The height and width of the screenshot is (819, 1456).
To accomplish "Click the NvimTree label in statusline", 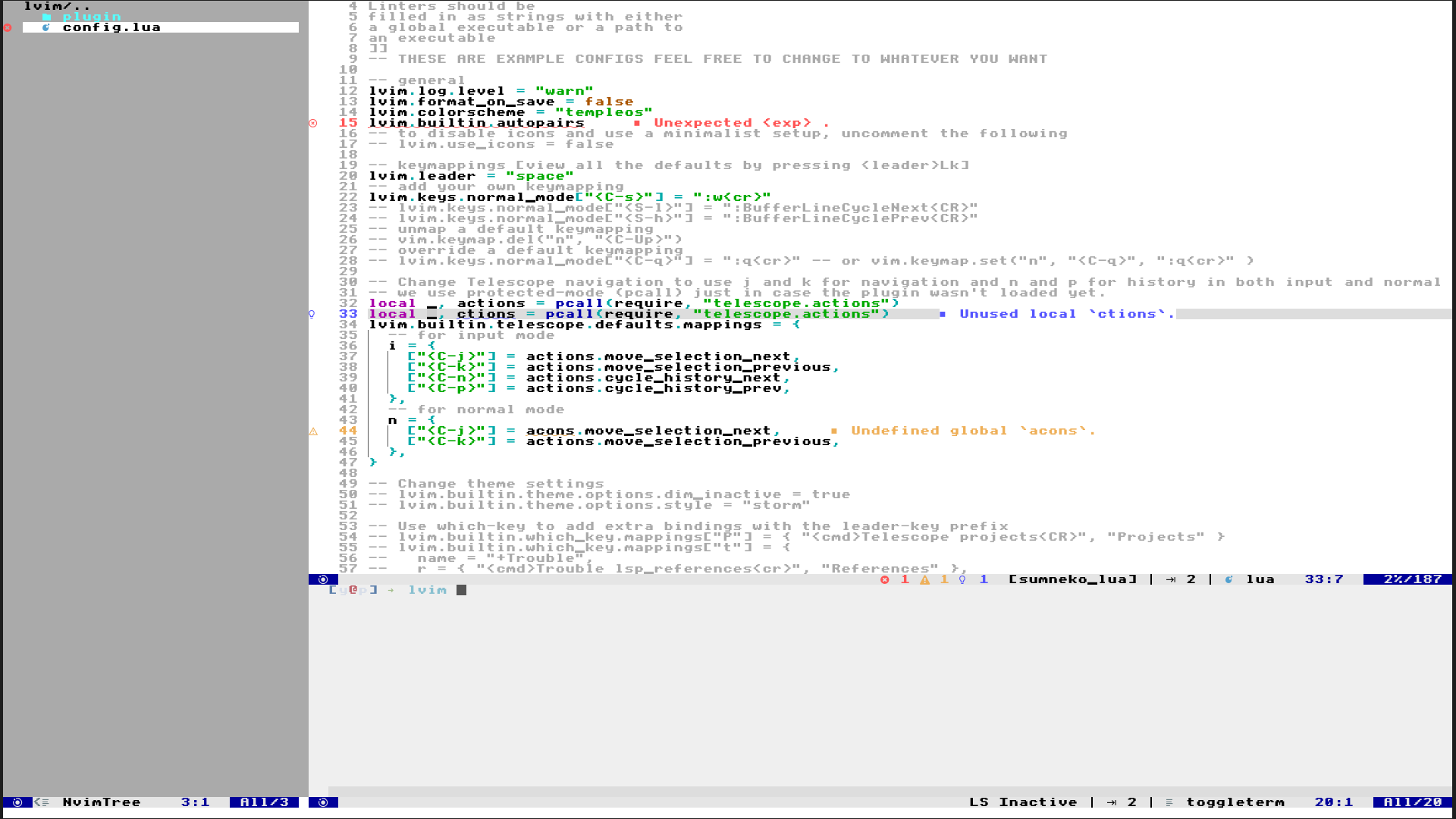I will click(102, 802).
